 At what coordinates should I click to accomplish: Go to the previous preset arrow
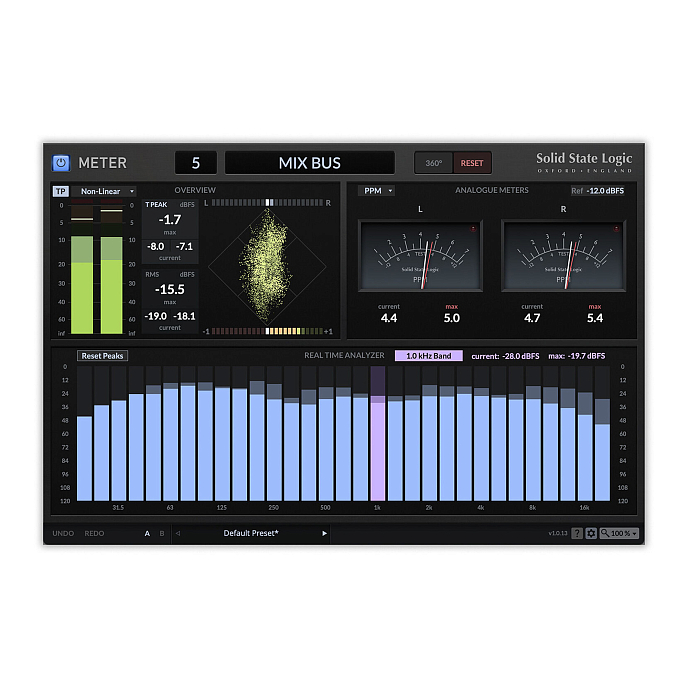click(x=178, y=534)
